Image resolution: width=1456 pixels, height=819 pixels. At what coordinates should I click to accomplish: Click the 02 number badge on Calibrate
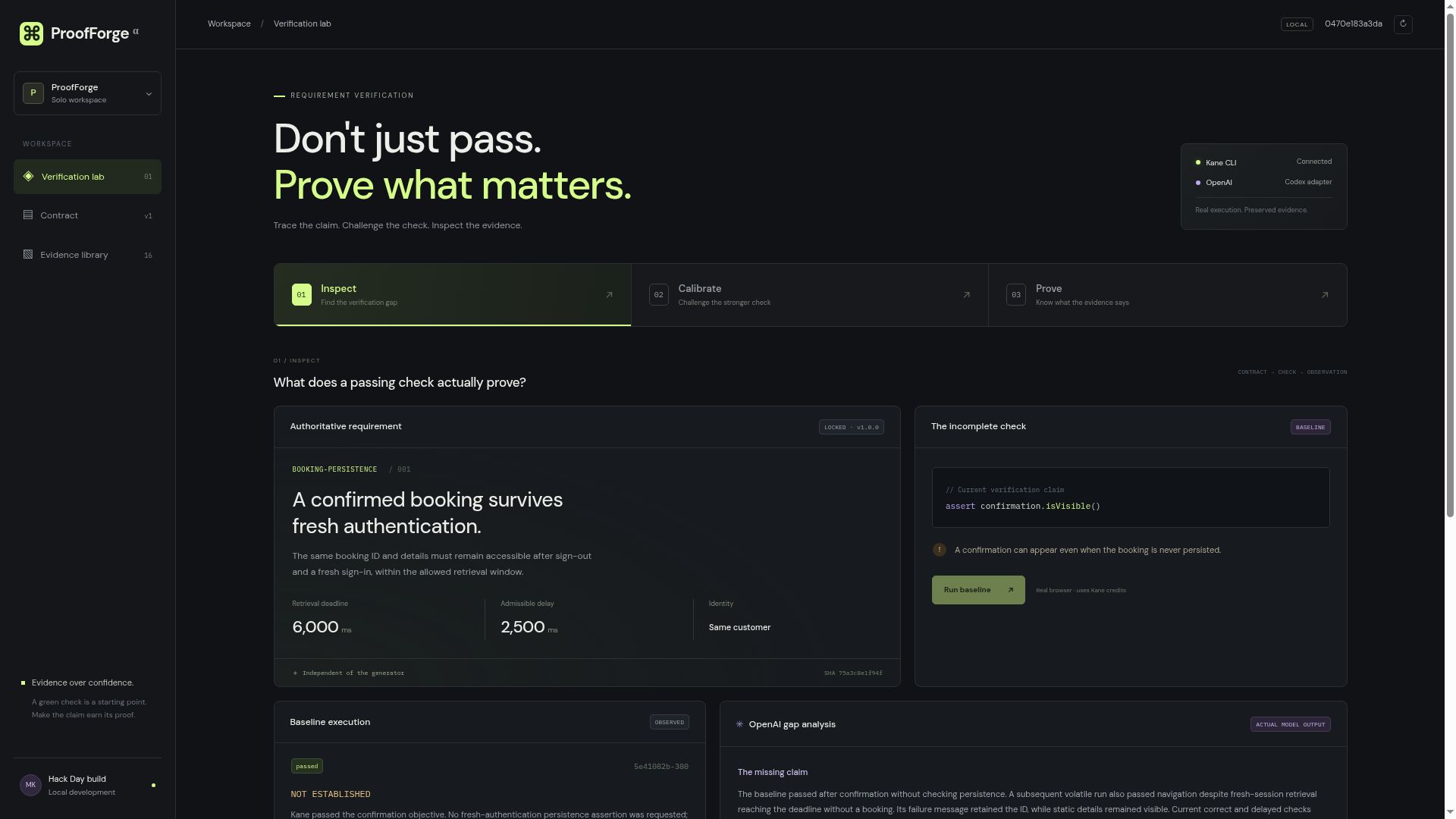point(659,295)
